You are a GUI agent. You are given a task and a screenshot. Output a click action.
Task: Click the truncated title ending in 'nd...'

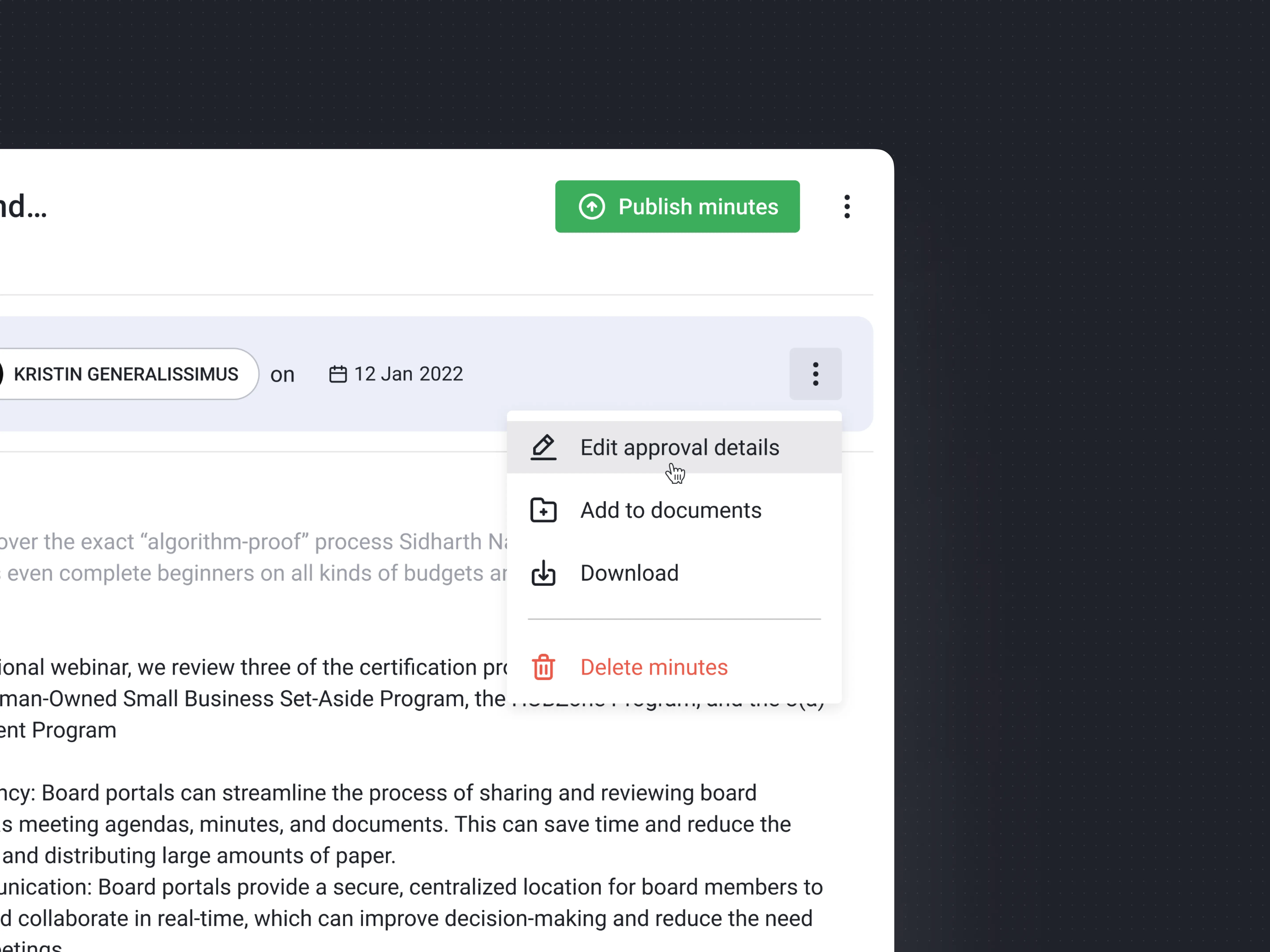pos(23,206)
